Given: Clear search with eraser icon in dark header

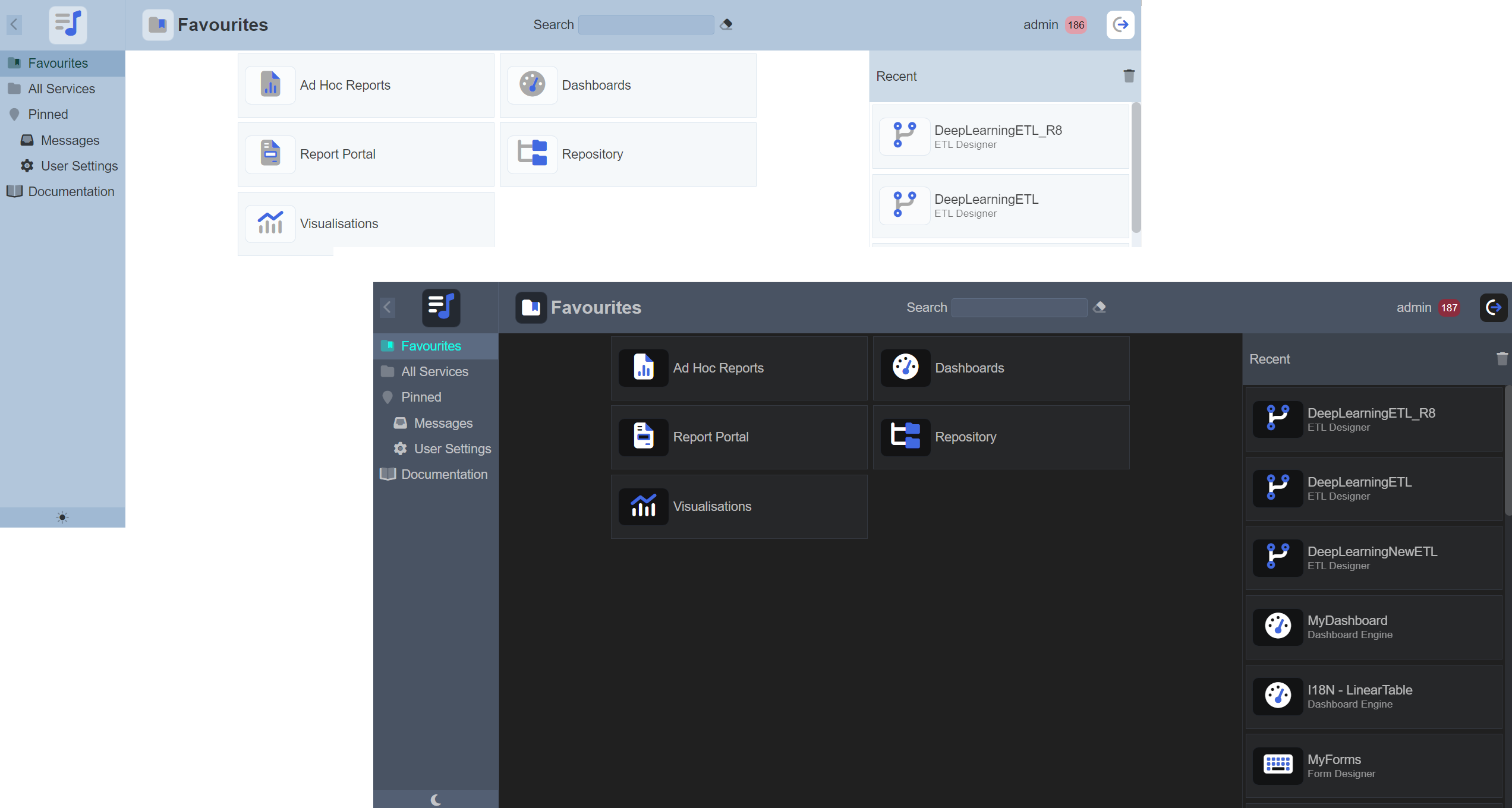Looking at the screenshot, I should pos(1100,307).
